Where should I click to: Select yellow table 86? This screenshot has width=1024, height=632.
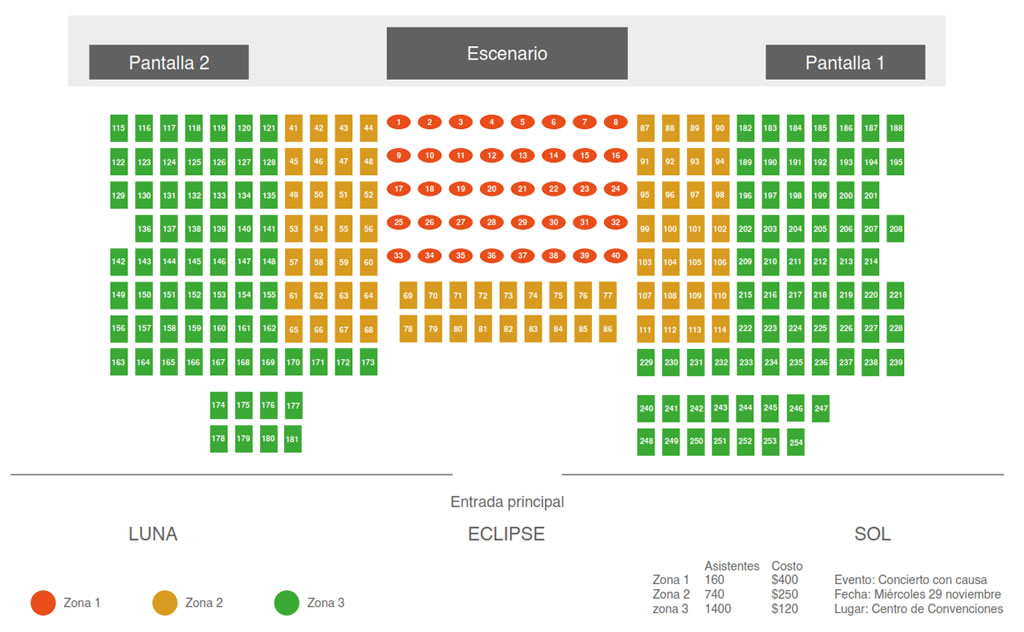608,328
